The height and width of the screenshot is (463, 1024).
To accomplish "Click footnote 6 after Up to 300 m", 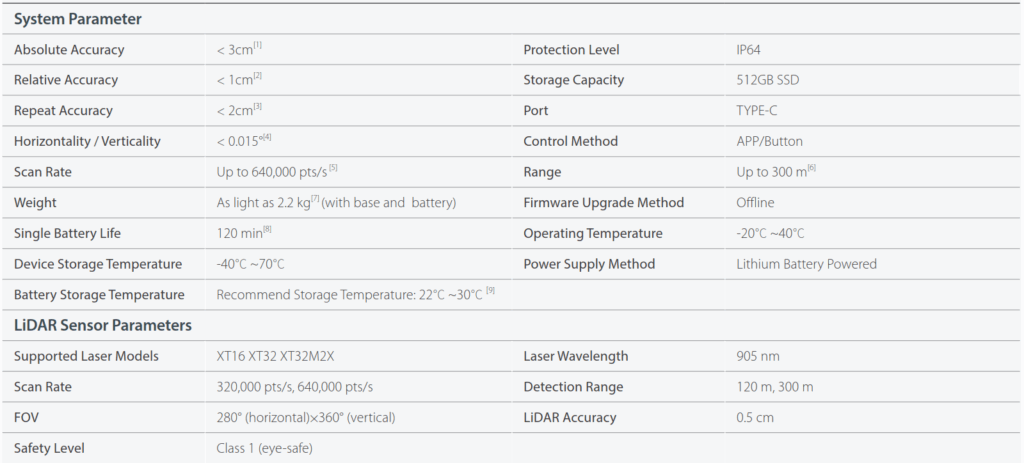I will pyautogui.click(x=812, y=168).
